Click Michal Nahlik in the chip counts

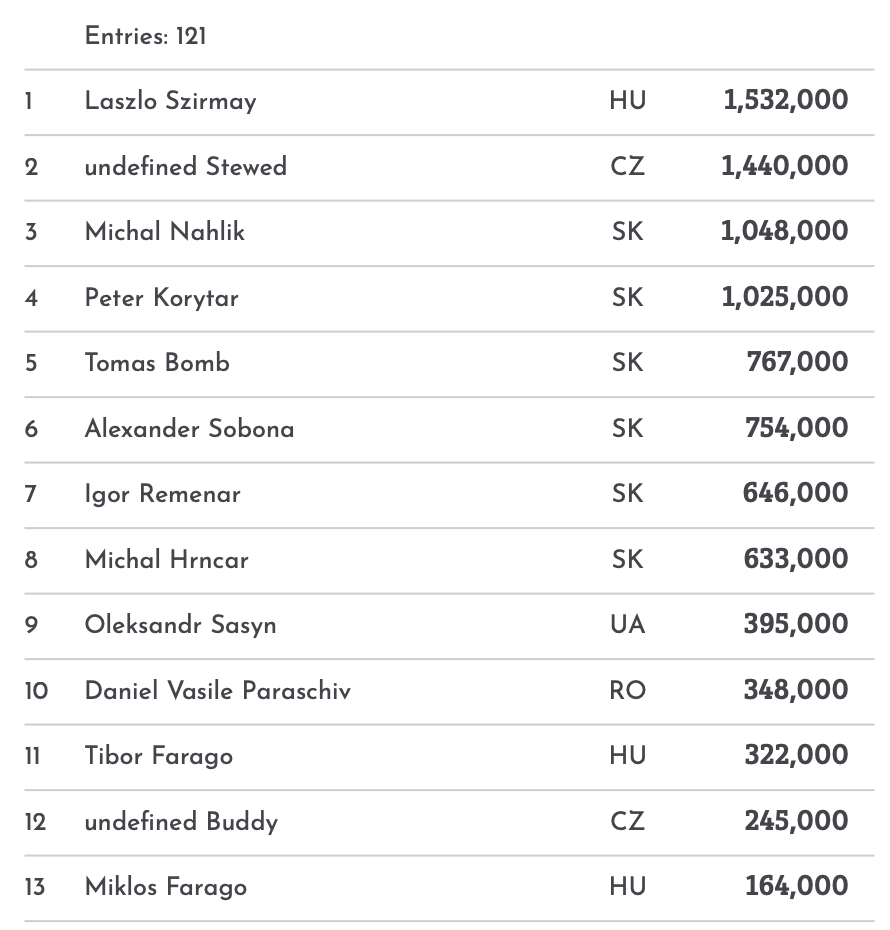[x=164, y=232]
